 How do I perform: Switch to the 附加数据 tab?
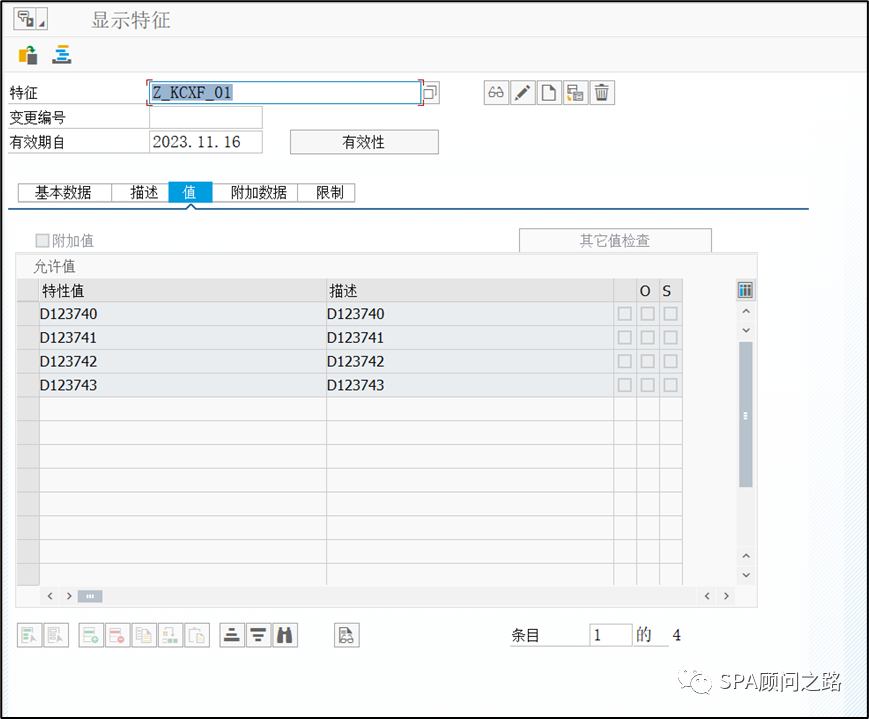pyautogui.click(x=255, y=192)
